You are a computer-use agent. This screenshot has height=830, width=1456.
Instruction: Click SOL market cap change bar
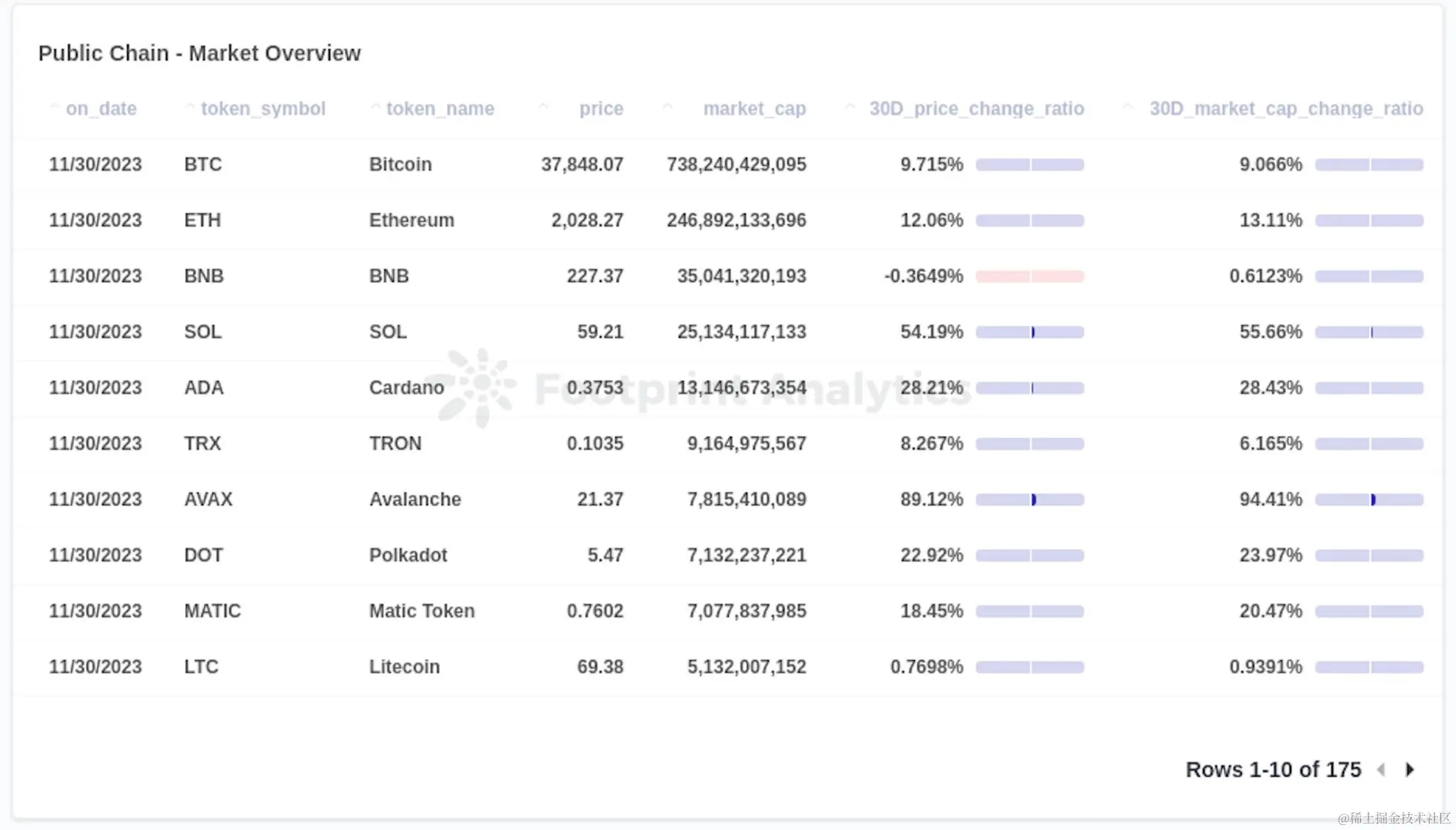tap(1369, 332)
